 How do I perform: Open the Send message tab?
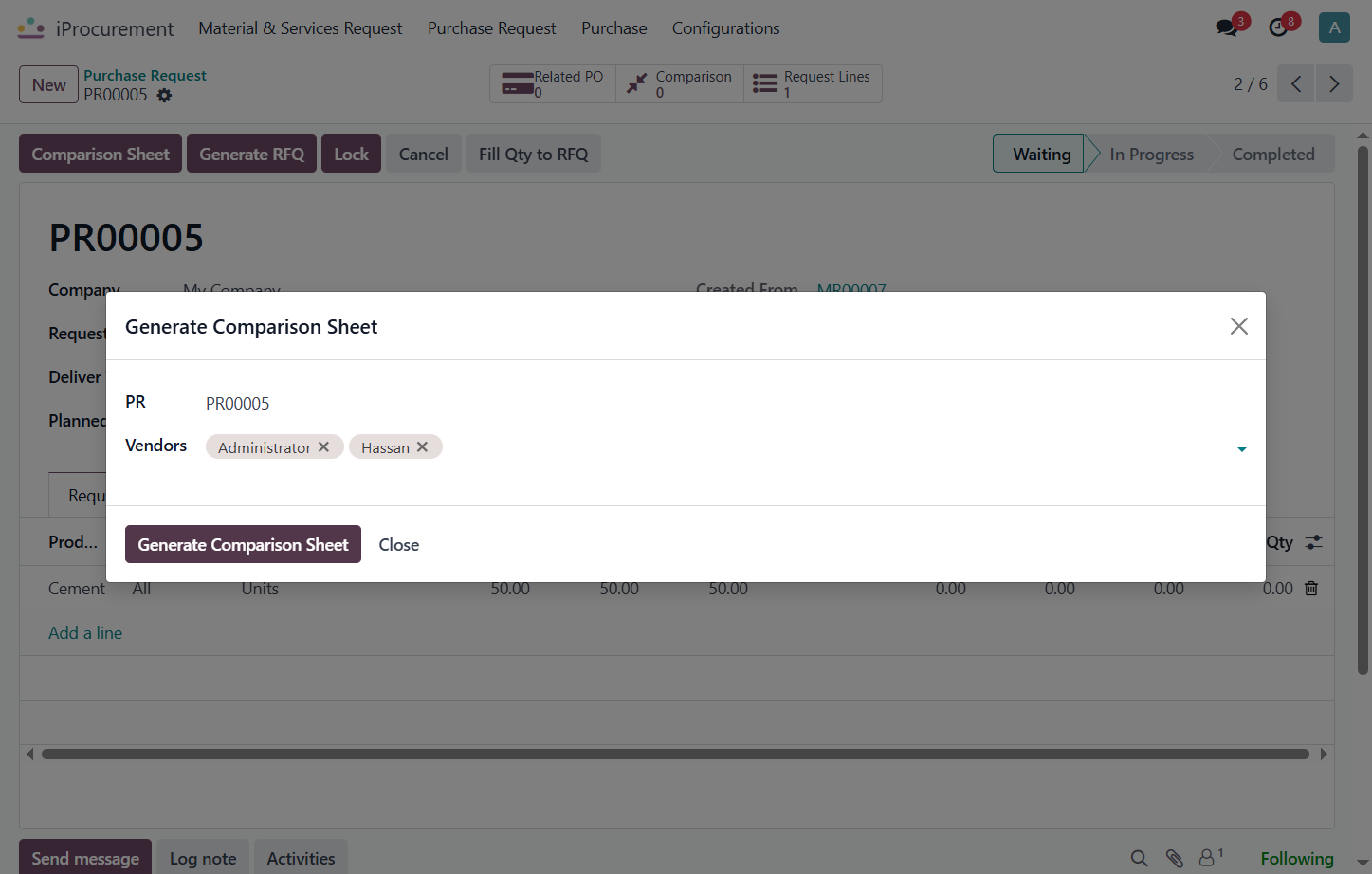pyautogui.click(x=85, y=857)
